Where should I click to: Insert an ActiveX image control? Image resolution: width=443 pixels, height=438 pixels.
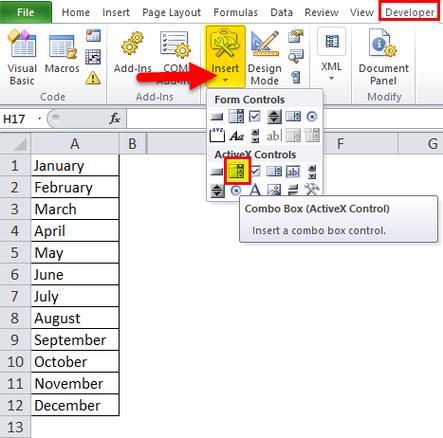tap(274, 190)
